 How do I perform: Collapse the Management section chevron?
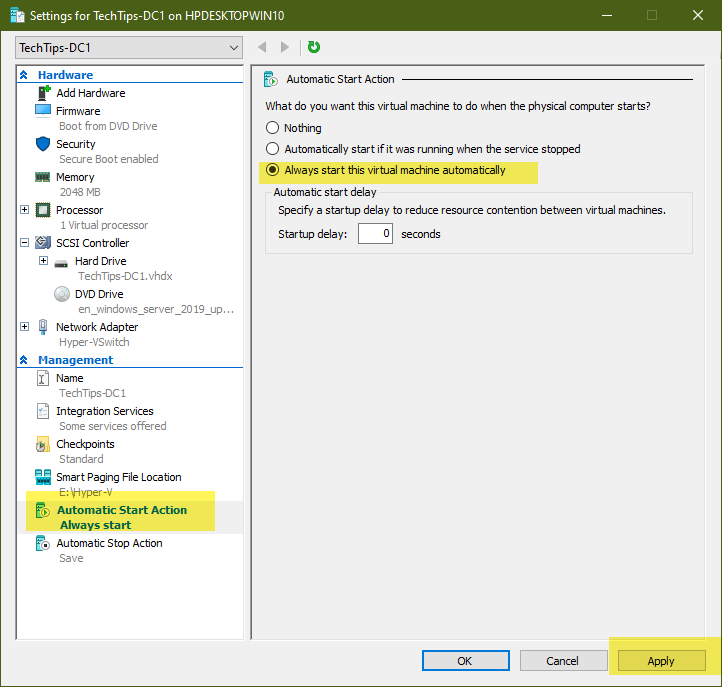point(24,360)
